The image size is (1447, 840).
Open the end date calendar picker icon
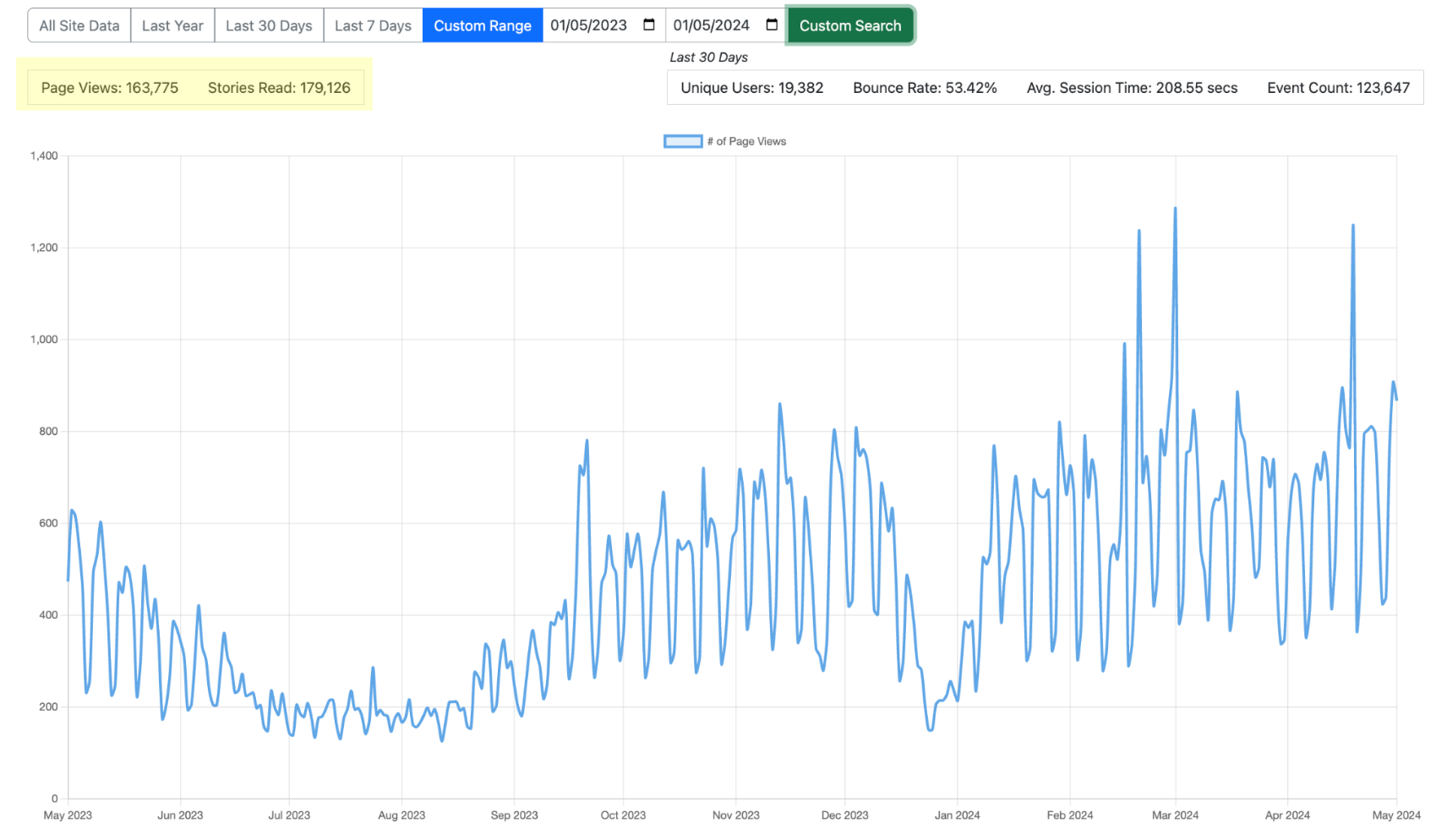click(x=771, y=25)
